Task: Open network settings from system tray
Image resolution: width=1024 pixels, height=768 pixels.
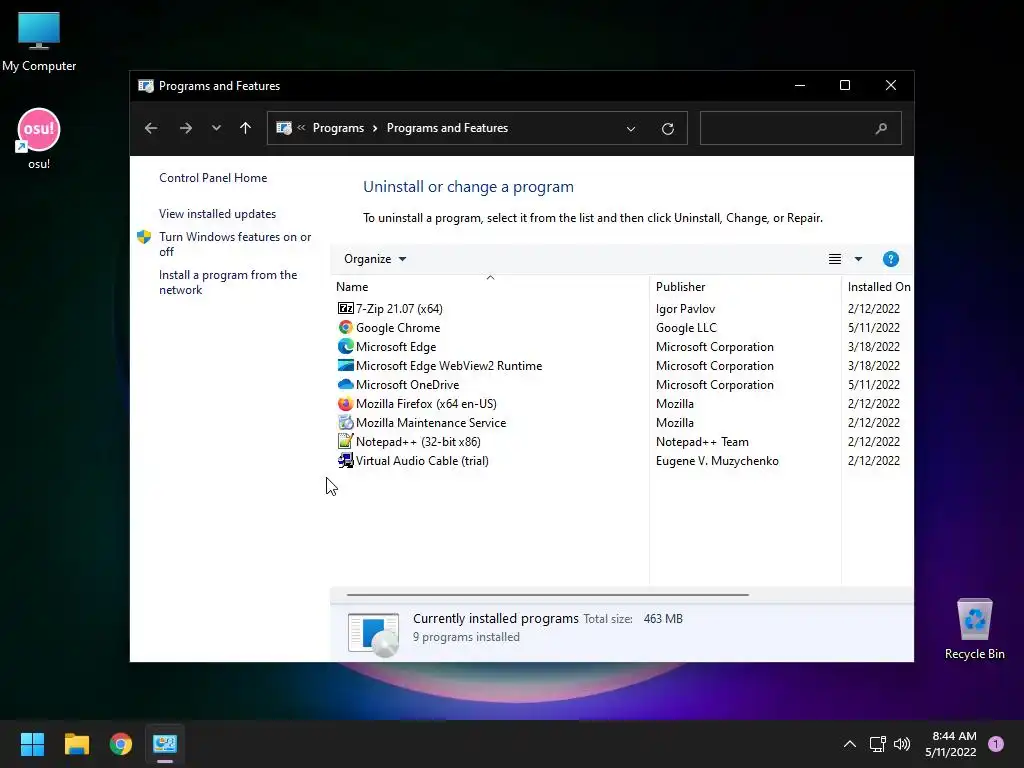Action: pyautogui.click(x=878, y=744)
